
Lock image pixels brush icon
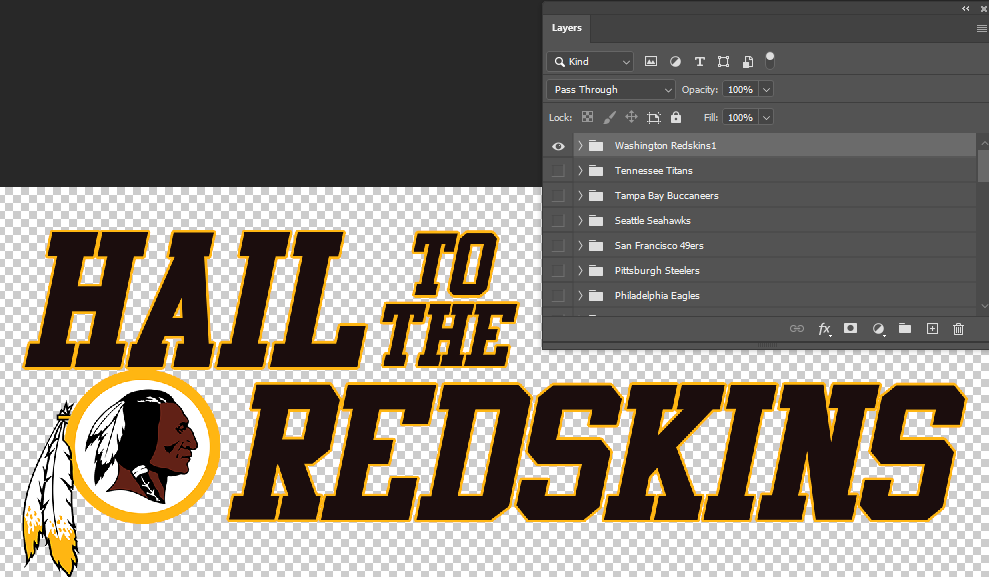coord(609,117)
